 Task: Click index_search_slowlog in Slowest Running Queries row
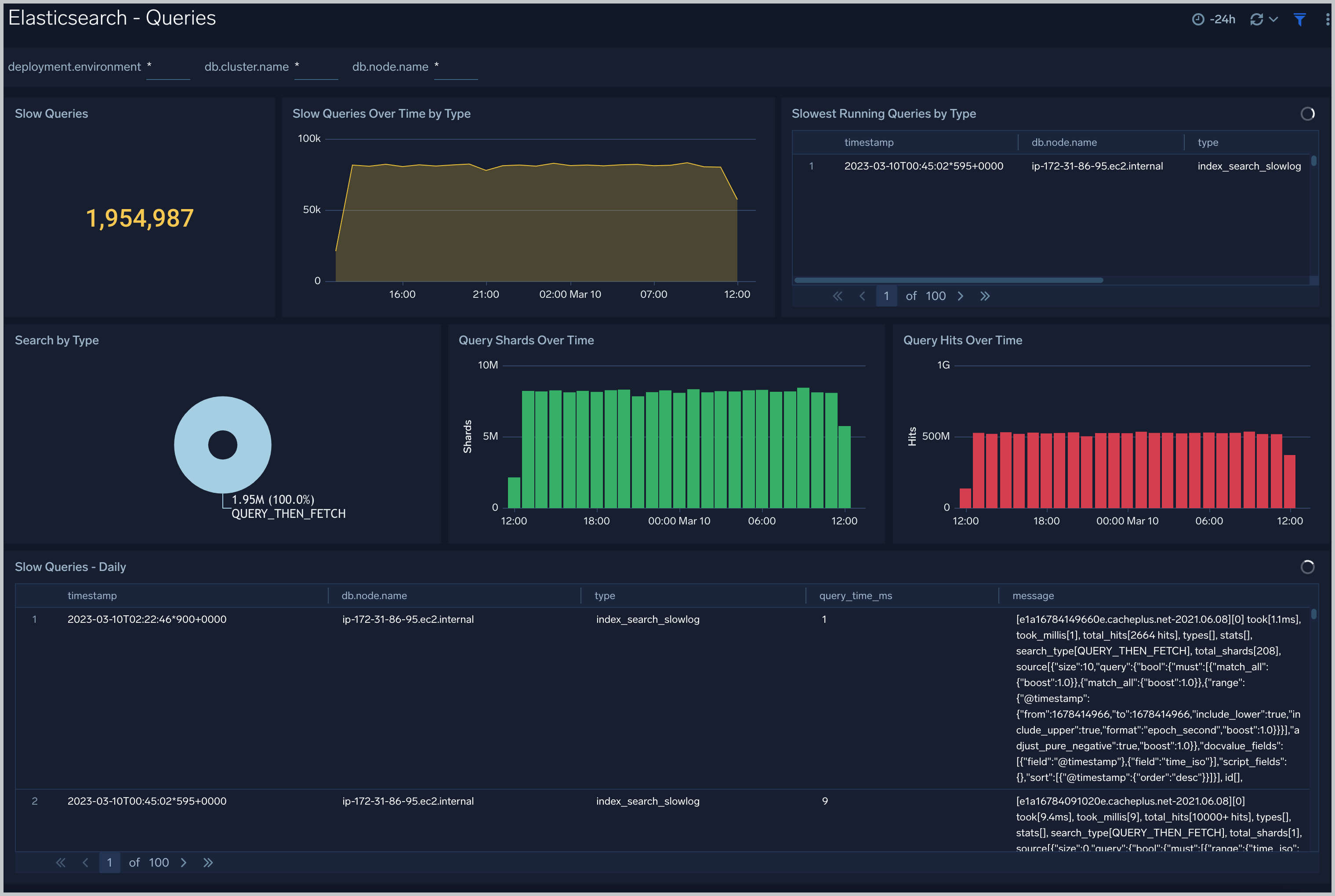pyautogui.click(x=1249, y=166)
